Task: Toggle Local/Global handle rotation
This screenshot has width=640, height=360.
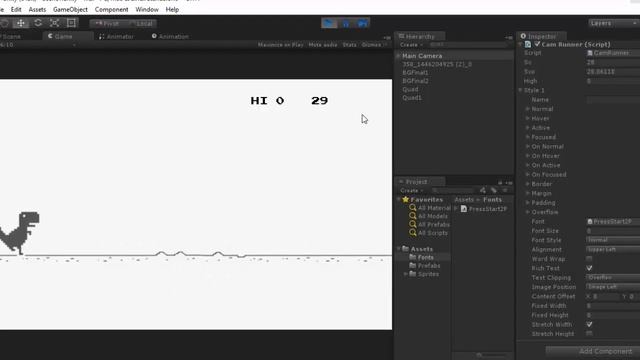Action: coord(141,24)
